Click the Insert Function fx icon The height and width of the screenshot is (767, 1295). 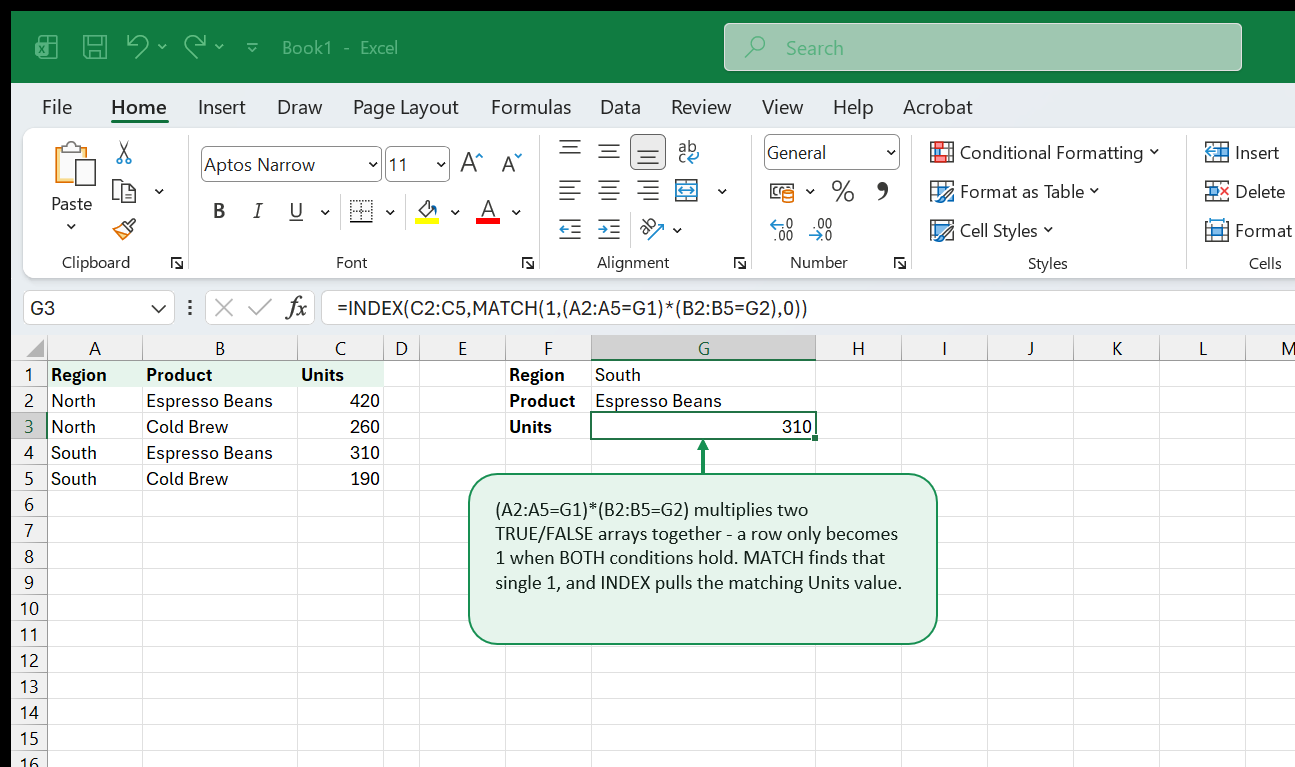coord(296,308)
